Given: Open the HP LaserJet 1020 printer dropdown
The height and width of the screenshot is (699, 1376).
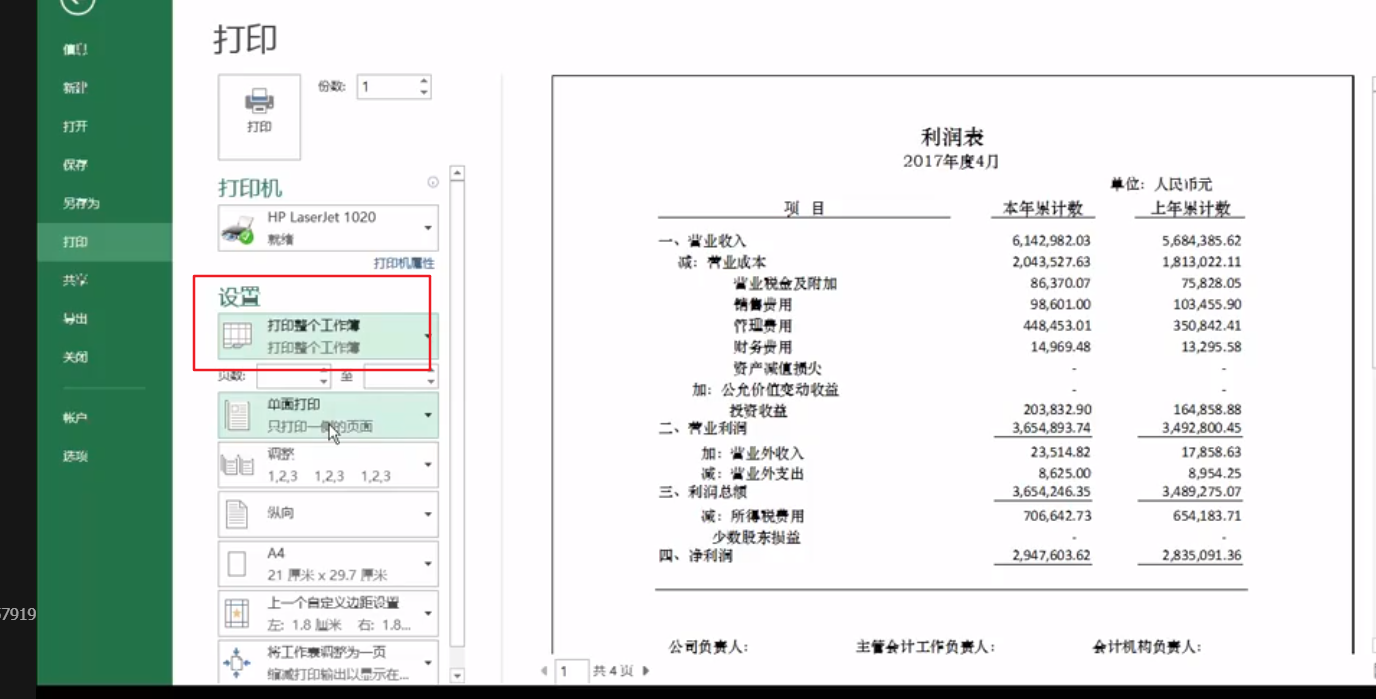Looking at the screenshot, I should [428, 228].
